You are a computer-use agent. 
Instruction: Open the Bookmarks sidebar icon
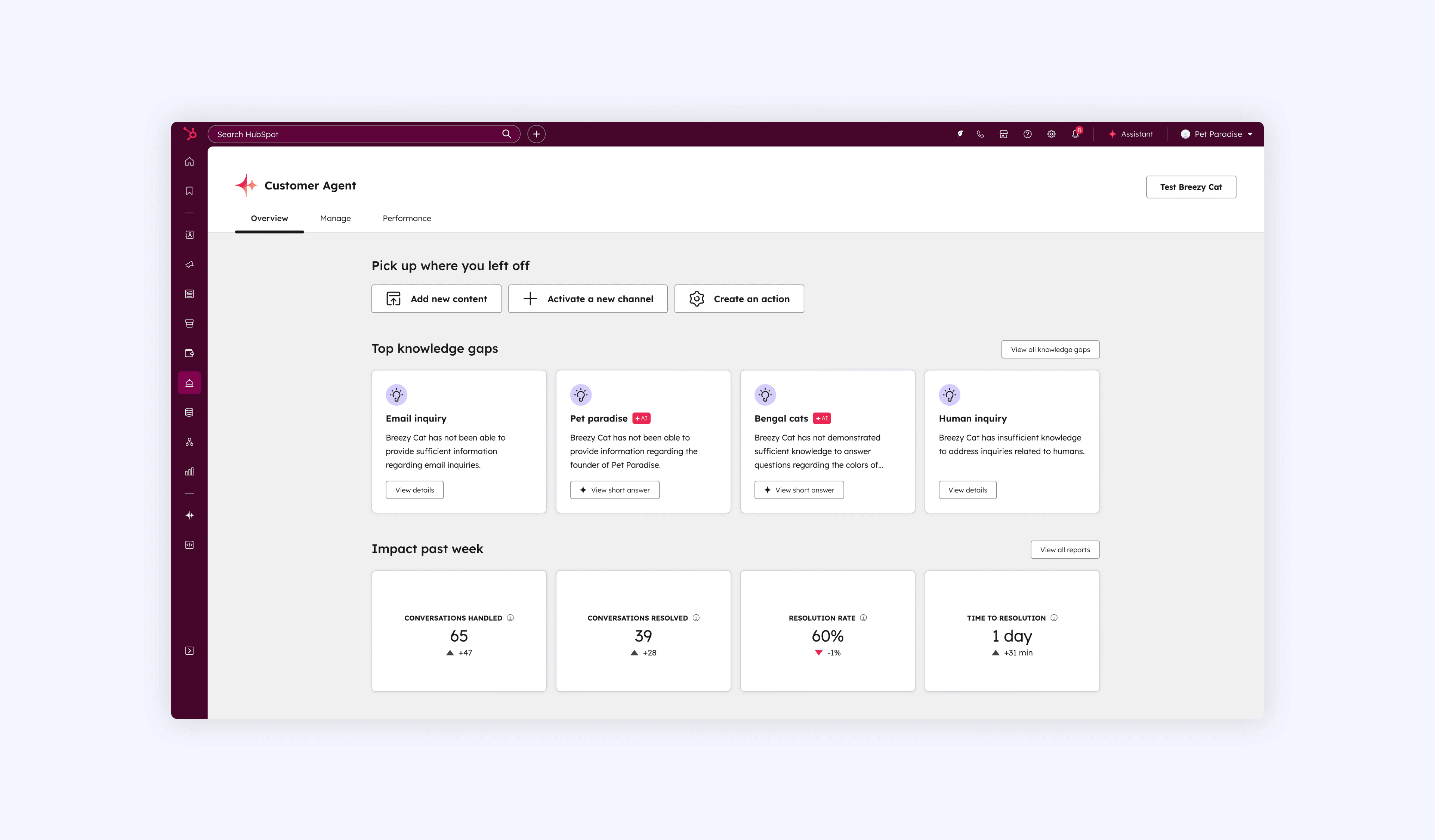click(189, 191)
